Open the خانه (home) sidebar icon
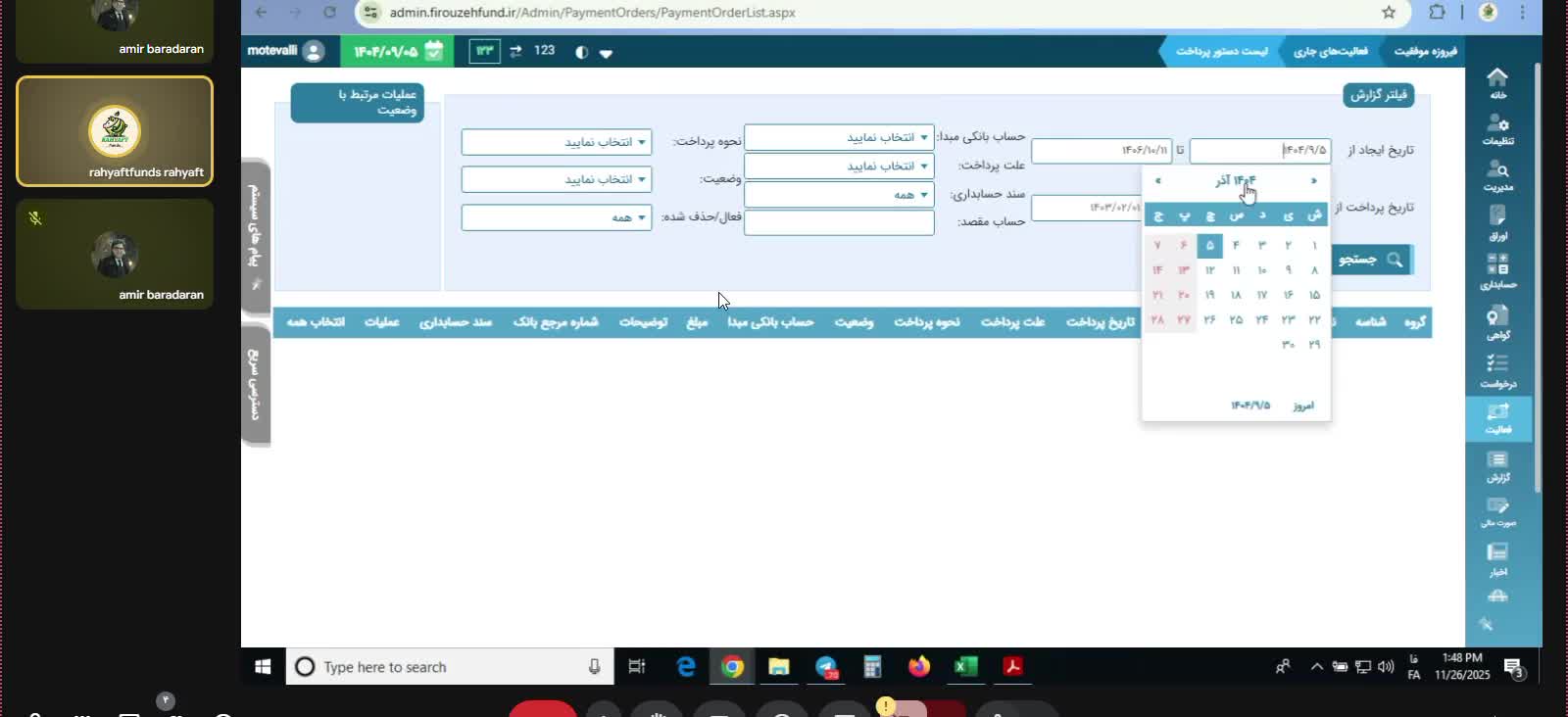The width and height of the screenshot is (1568, 717). (1497, 83)
